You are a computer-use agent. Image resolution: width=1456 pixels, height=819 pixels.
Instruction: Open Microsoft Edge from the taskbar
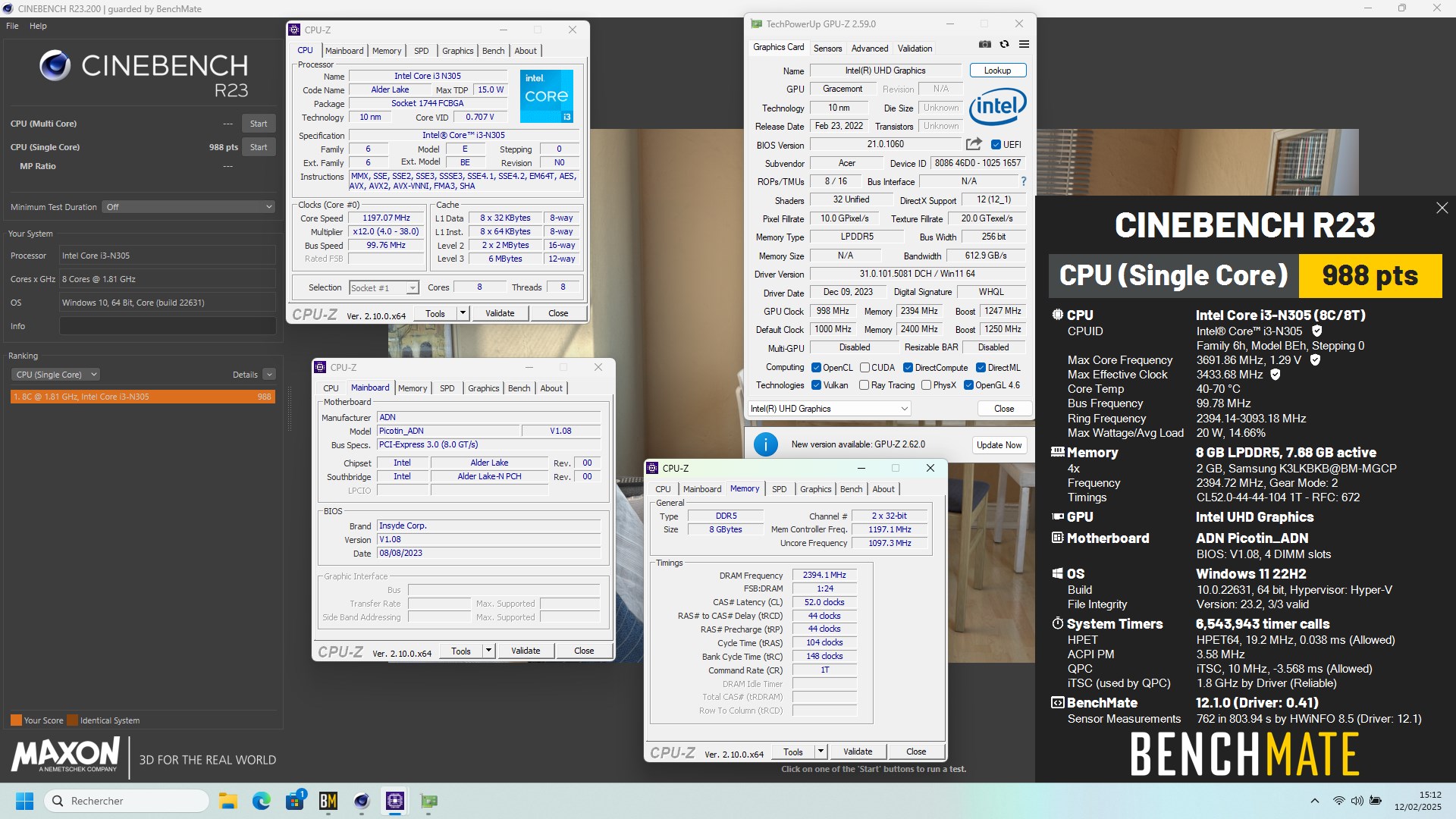click(261, 801)
